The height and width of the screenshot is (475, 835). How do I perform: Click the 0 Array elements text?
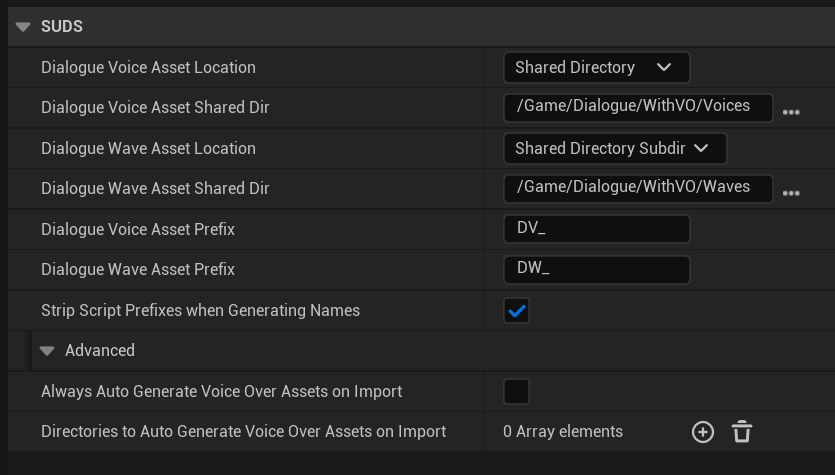(x=563, y=431)
